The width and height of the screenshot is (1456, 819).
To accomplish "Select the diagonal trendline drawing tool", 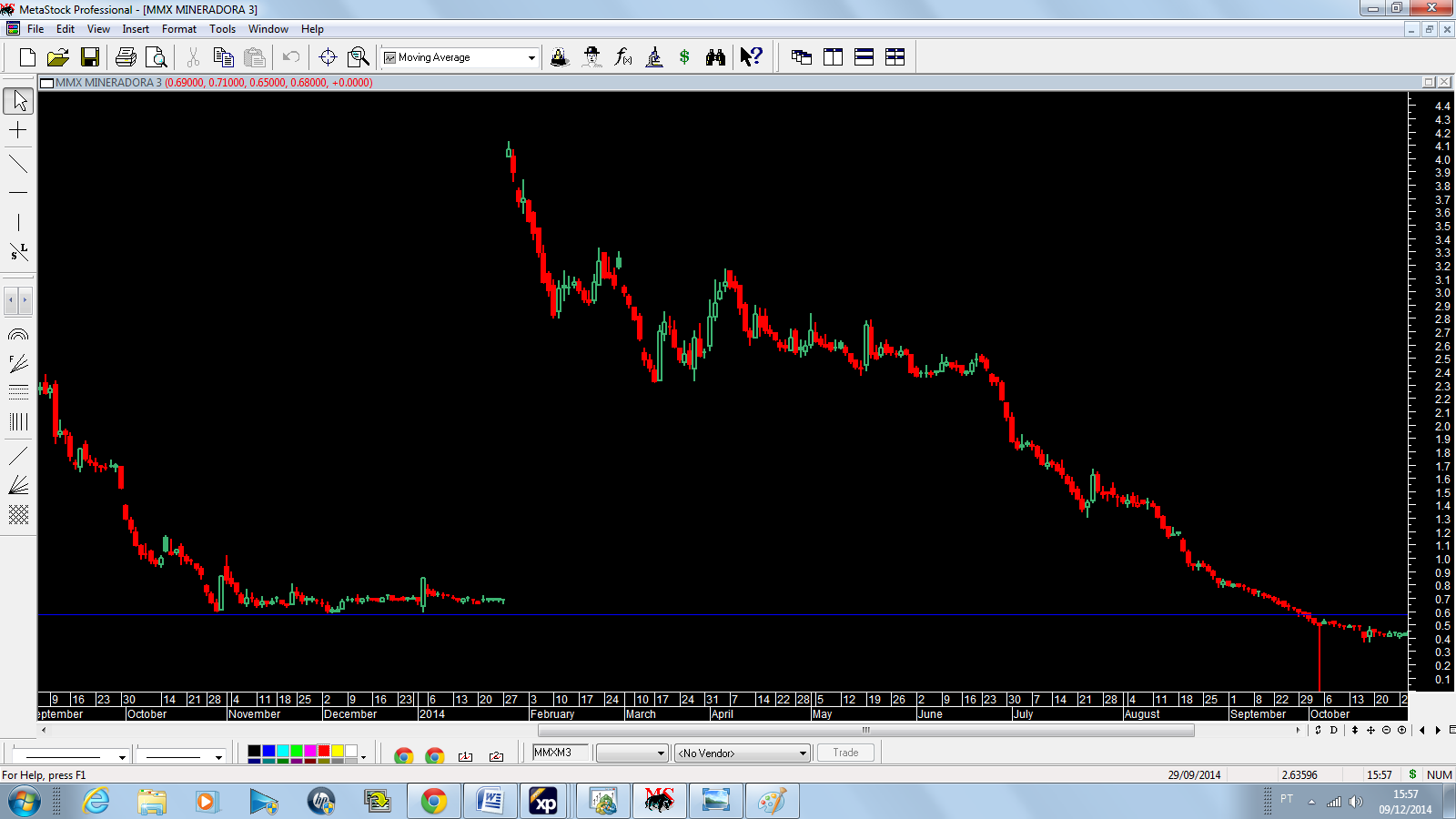I will pos(18,165).
